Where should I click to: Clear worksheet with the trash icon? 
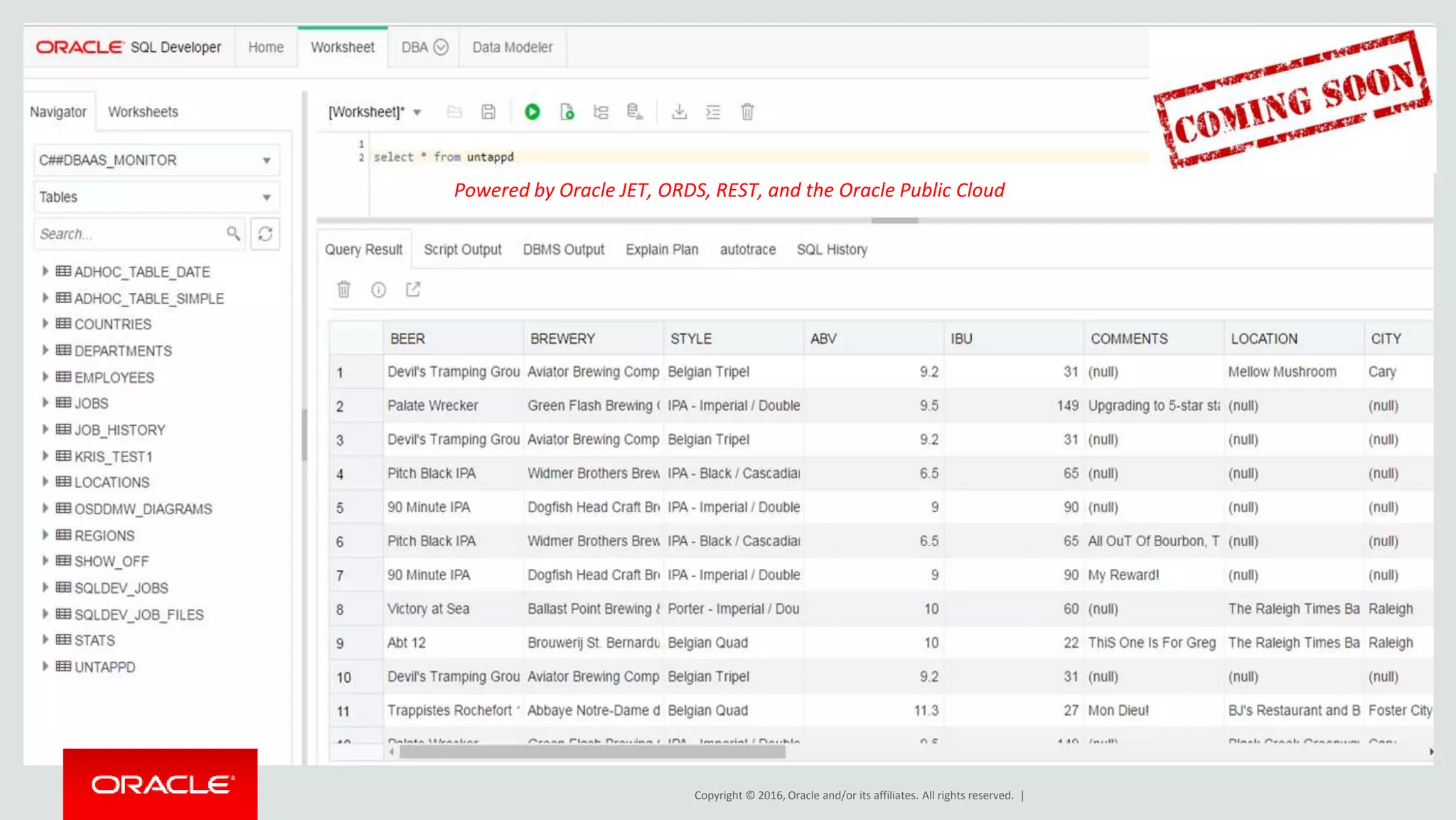point(747,112)
